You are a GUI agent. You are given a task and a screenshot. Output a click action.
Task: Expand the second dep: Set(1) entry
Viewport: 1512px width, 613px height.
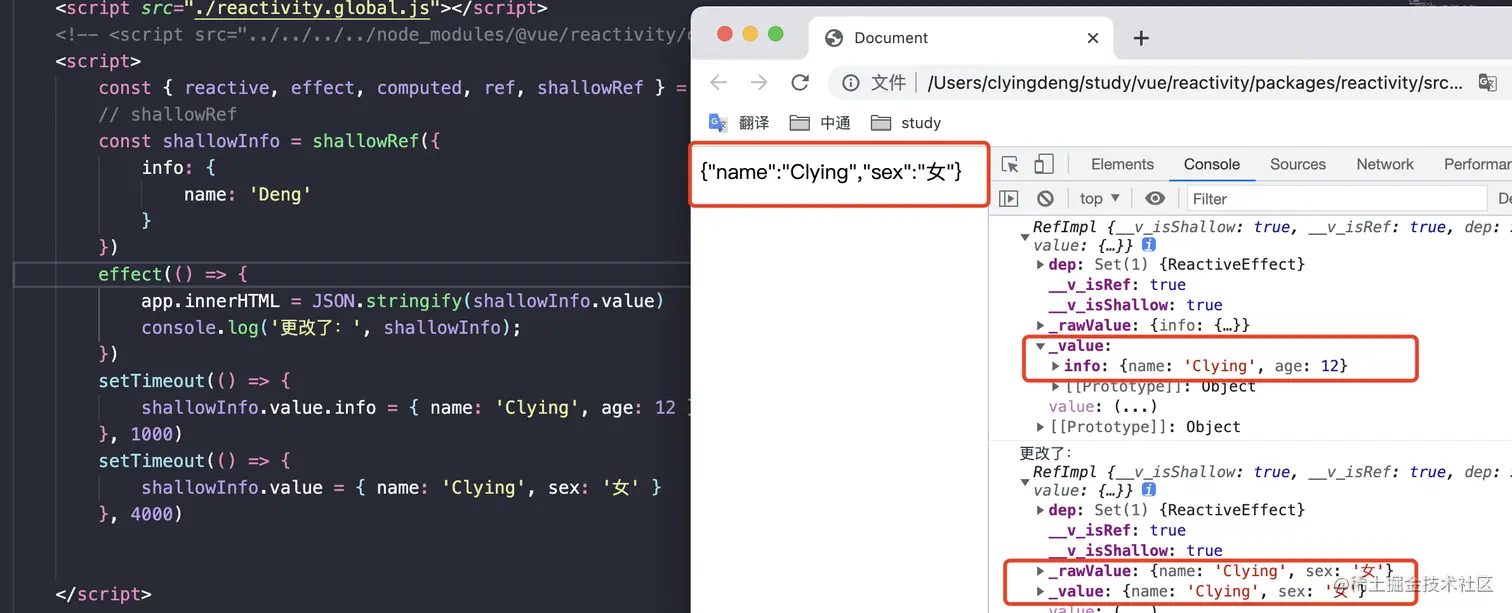tap(1041, 510)
